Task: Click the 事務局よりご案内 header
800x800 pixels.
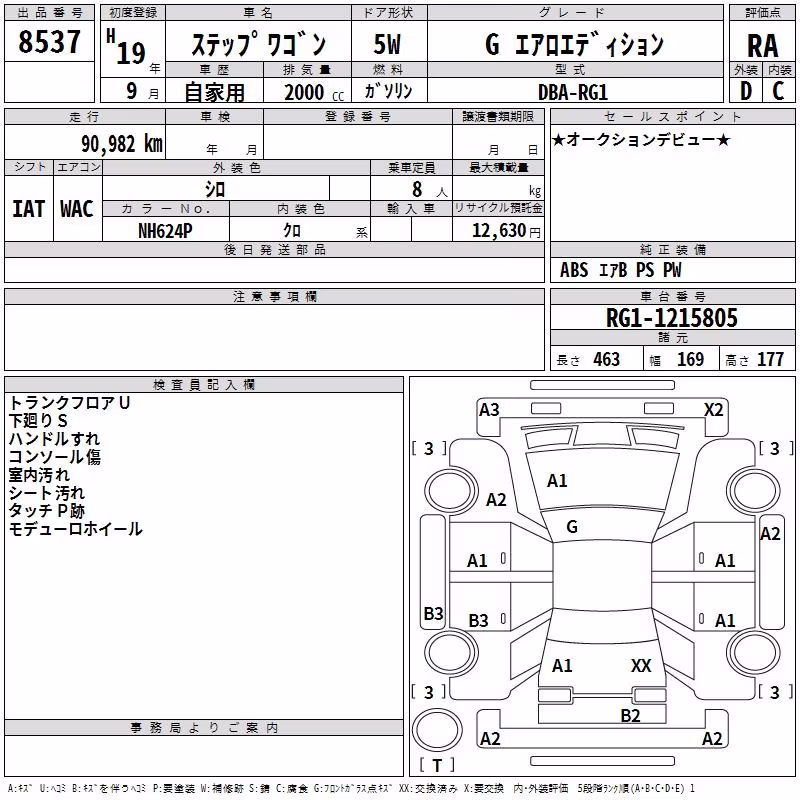Action: click(x=204, y=728)
